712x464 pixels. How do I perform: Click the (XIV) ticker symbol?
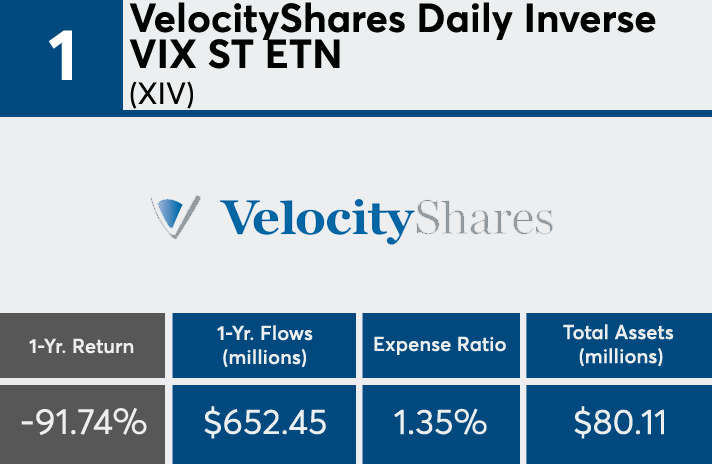[160, 94]
